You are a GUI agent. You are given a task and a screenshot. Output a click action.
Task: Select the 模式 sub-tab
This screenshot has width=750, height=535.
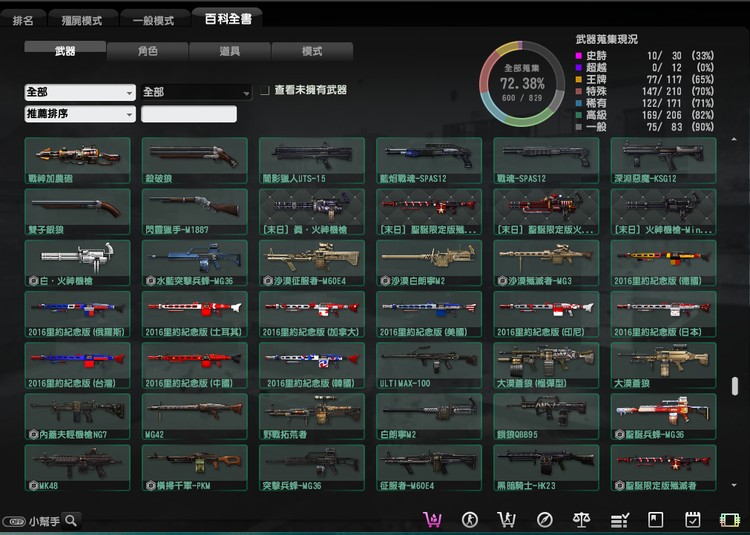(x=312, y=51)
